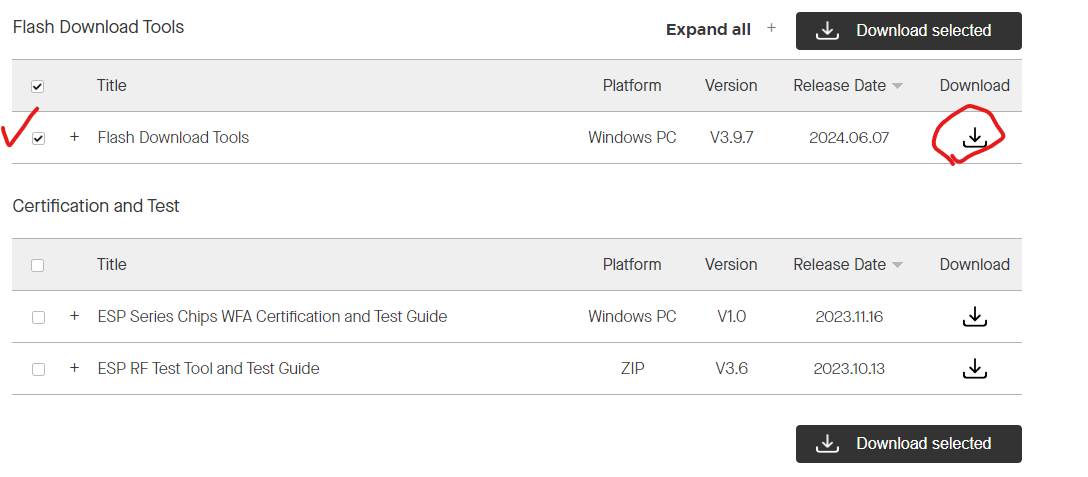
Task: Click the bottom Download selected button
Action: pyautogui.click(x=908, y=444)
